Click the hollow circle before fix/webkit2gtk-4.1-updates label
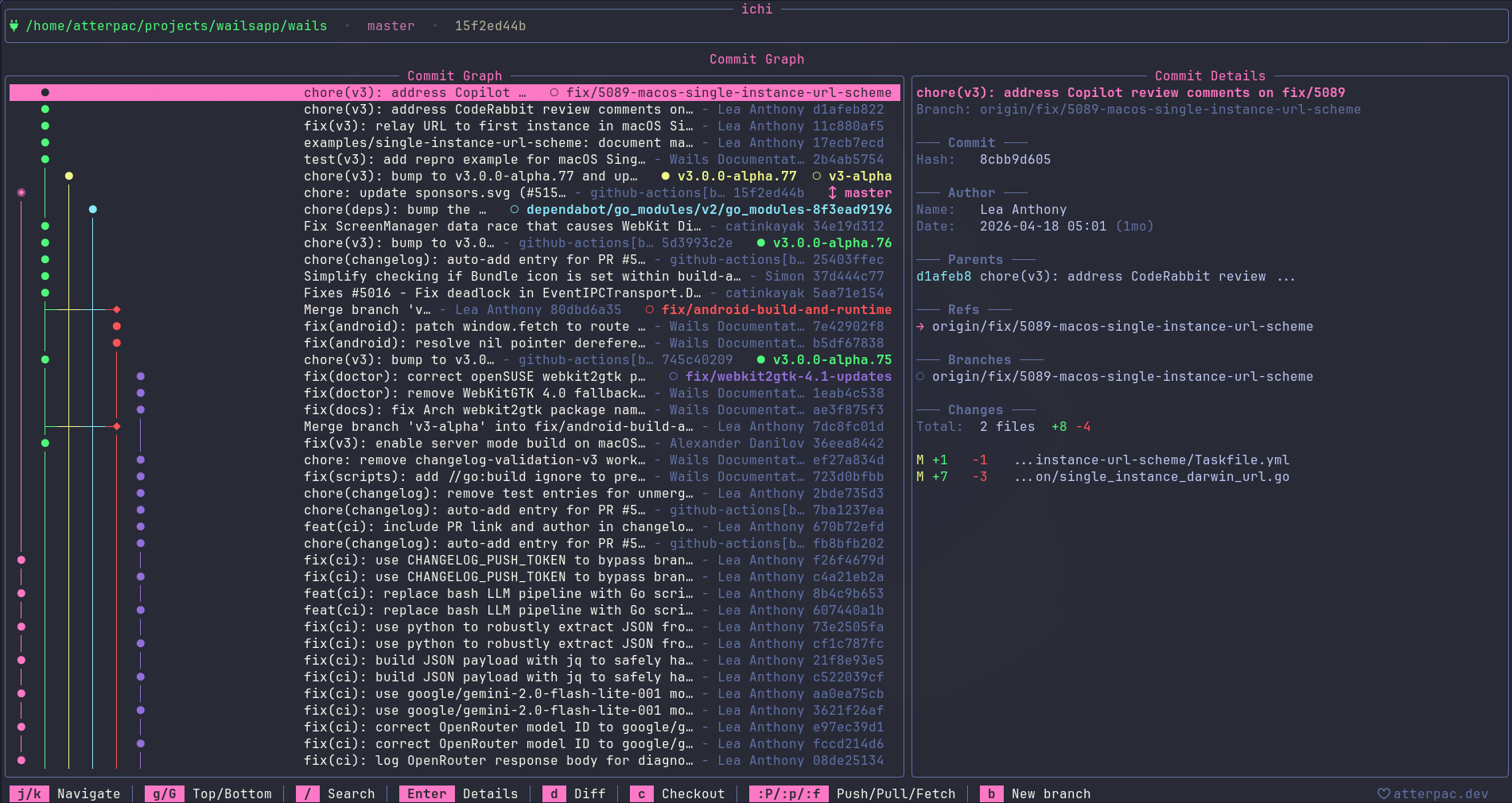This screenshot has height=803, width=1512. click(673, 376)
